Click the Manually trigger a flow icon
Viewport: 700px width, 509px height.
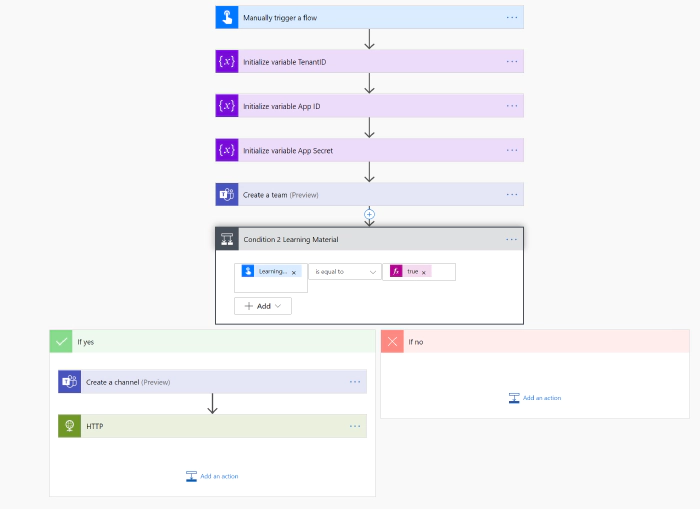(227, 17)
